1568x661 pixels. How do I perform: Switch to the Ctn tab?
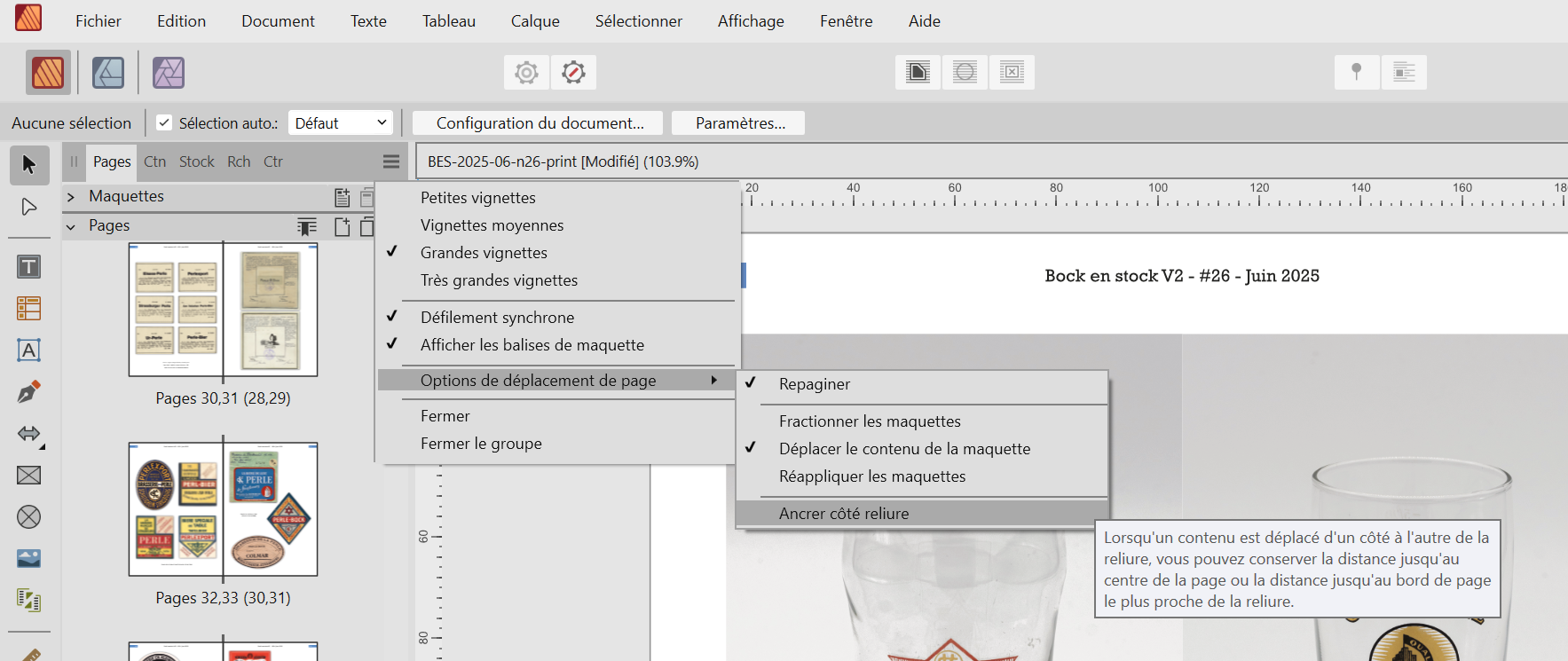(155, 161)
